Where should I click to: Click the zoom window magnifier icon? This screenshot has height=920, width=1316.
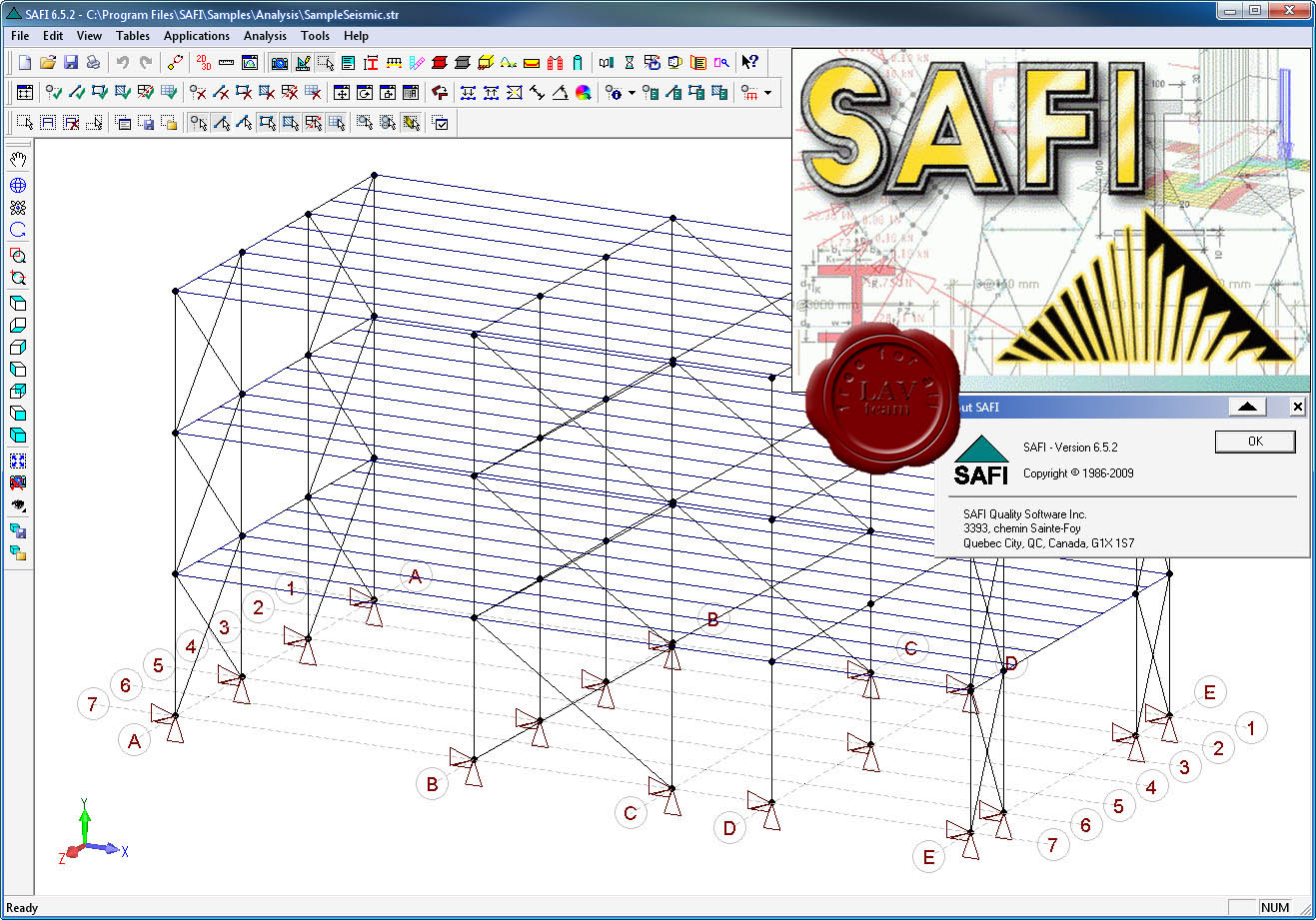(17, 256)
